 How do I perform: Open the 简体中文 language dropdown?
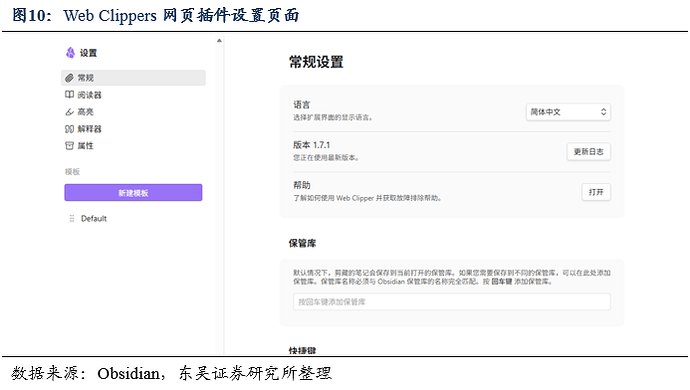pyautogui.click(x=568, y=112)
